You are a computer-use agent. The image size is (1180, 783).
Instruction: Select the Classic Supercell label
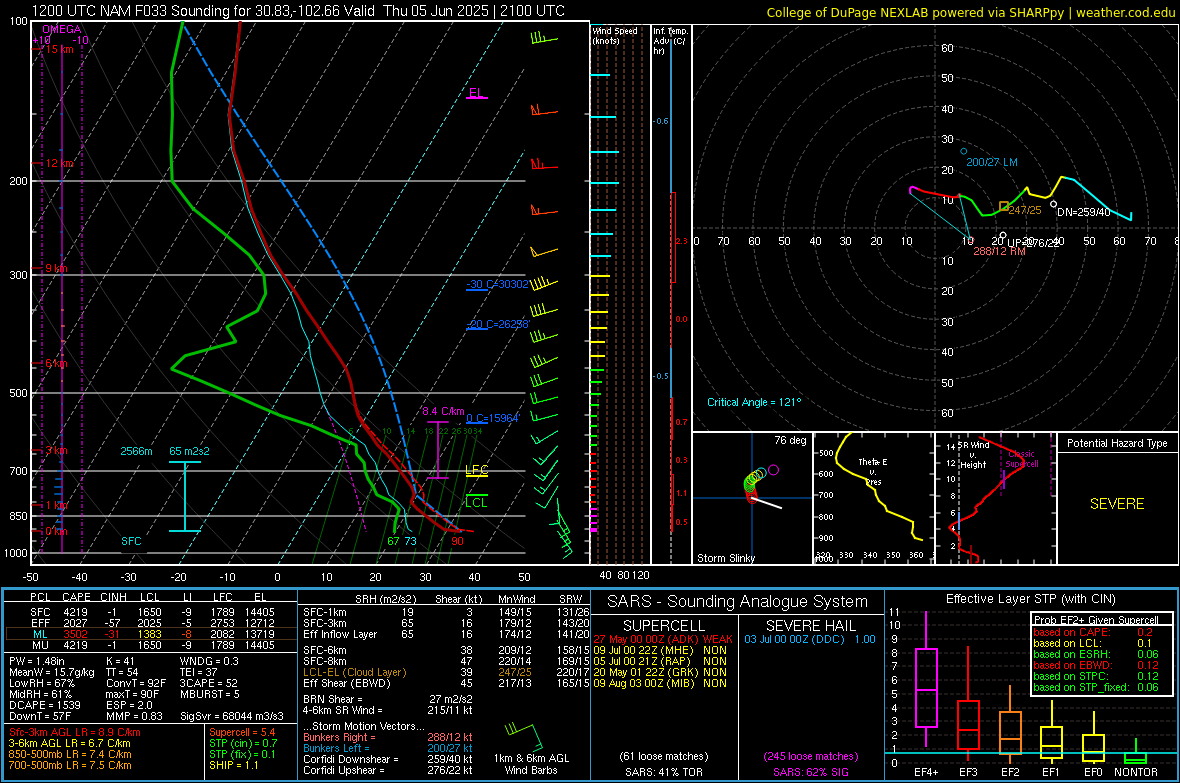[x=1022, y=459]
